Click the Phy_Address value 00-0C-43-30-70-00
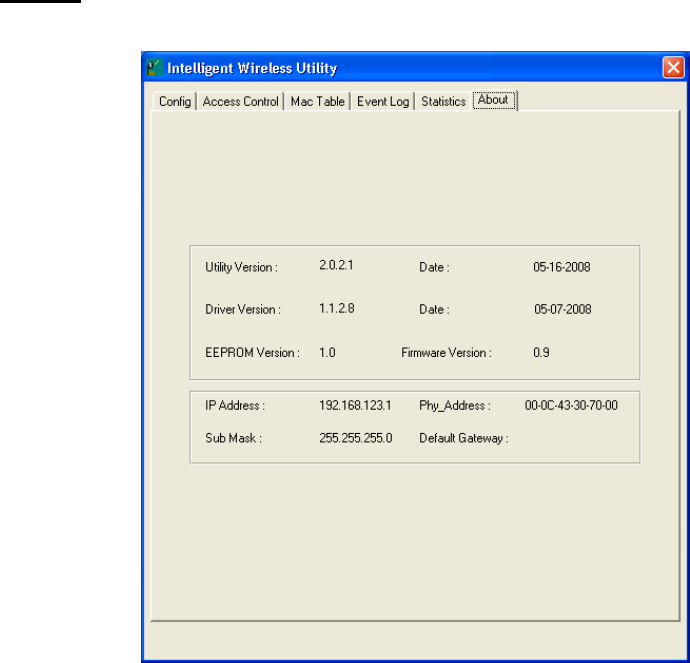Image resolution: width=690 pixels, height=663 pixels. pos(571,405)
